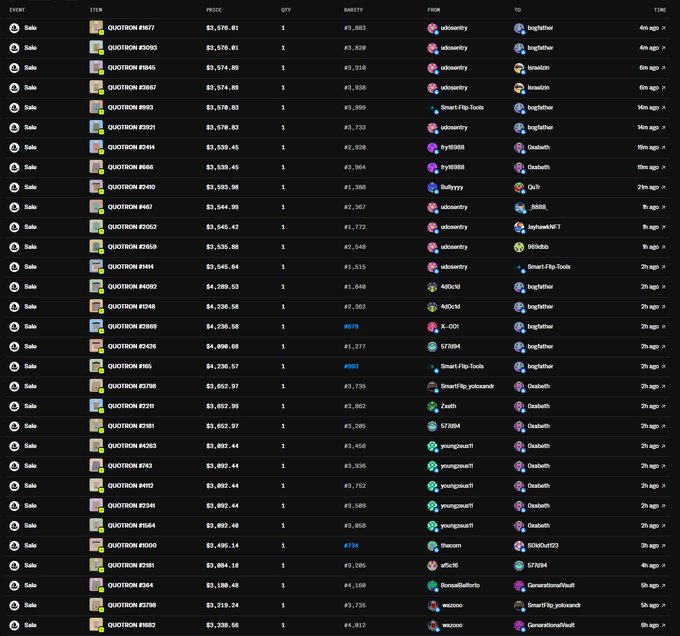This screenshot has width=680, height=636.
Task: Open the QUOTRON #1248 item link
Action: [x=131, y=307]
